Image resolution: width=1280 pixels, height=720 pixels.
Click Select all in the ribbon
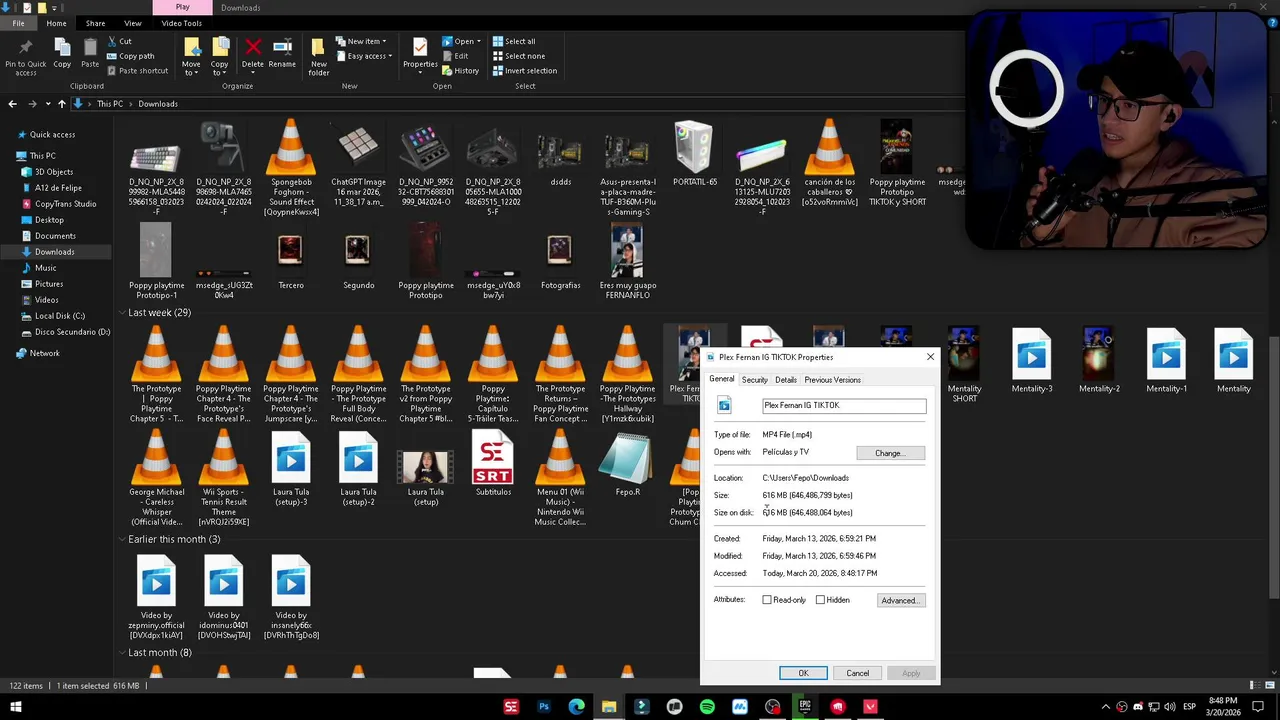pos(513,41)
